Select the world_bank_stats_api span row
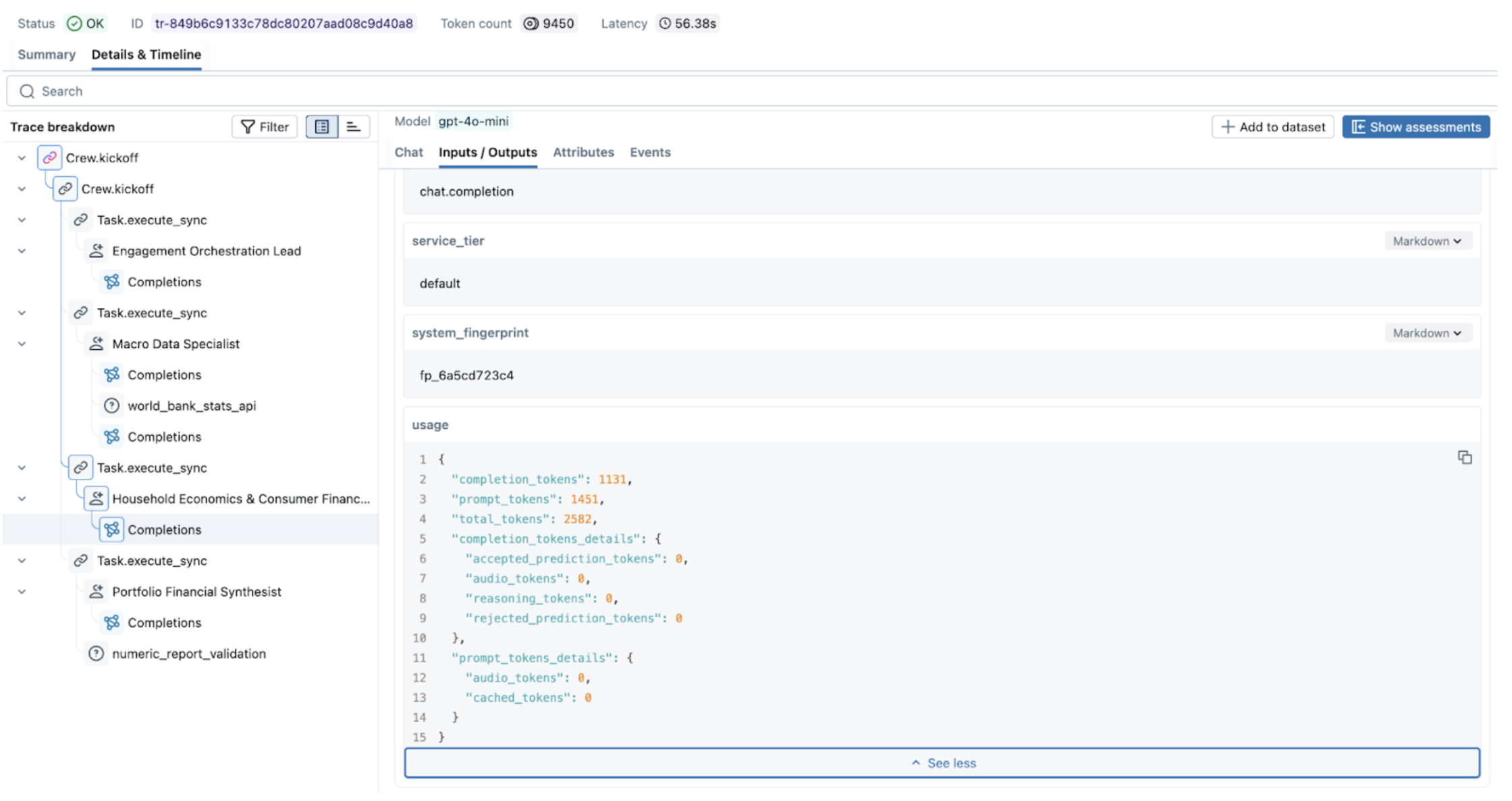Screen dimensions: 1512x801 click(x=191, y=406)
